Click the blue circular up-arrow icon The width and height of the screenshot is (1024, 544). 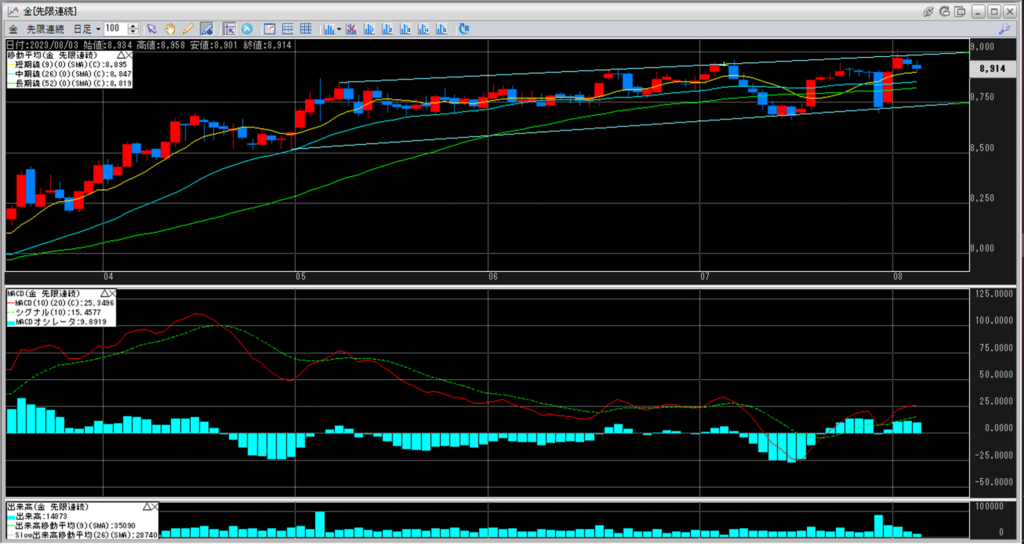pyautogui.click(x=247, y=29)
